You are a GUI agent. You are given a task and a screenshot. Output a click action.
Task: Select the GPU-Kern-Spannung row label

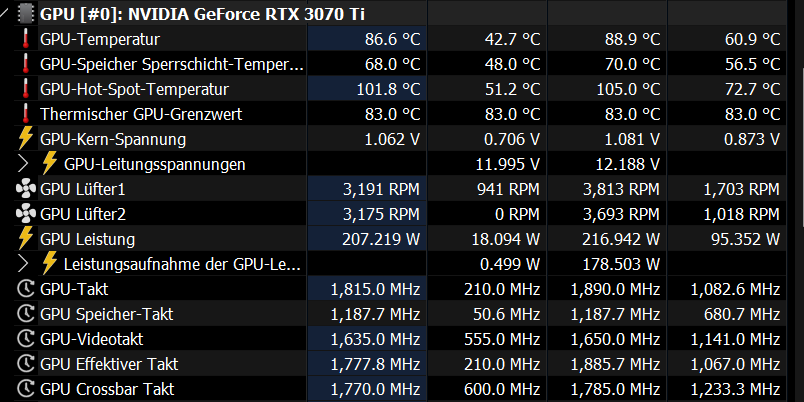tap(113, 139)
